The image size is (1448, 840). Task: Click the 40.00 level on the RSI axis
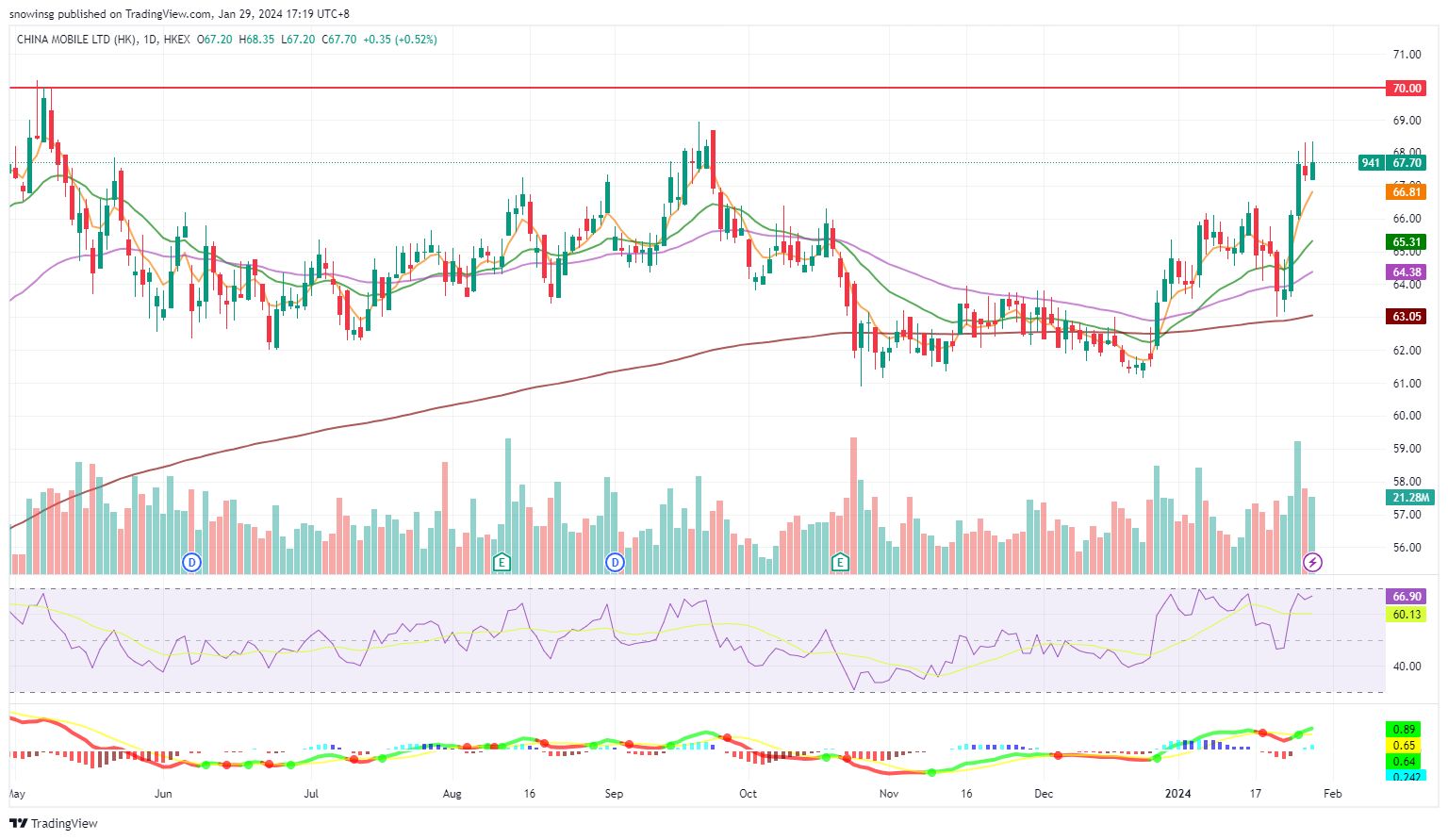point(1407,667)
